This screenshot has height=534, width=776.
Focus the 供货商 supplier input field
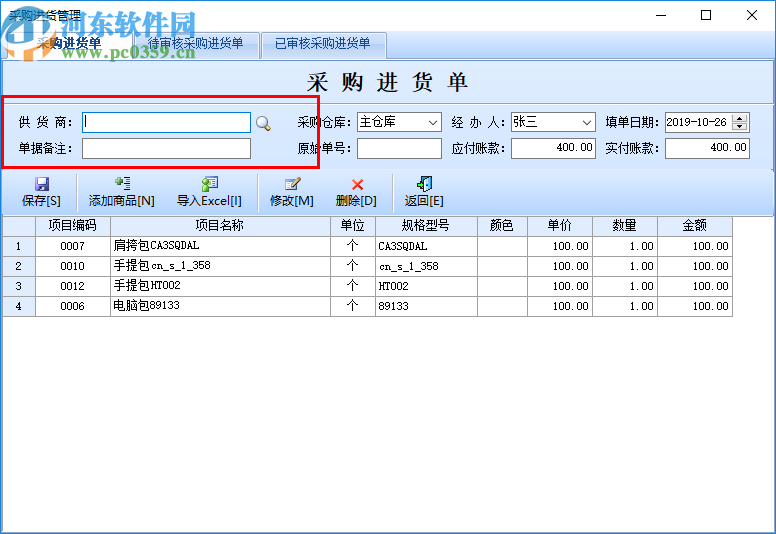pos(166,122)
